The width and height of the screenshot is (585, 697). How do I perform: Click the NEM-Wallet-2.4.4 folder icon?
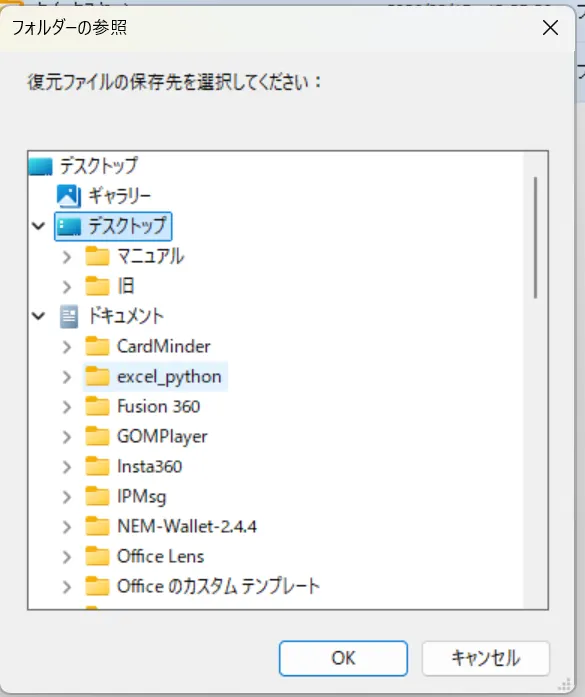[x=97, y=526]
